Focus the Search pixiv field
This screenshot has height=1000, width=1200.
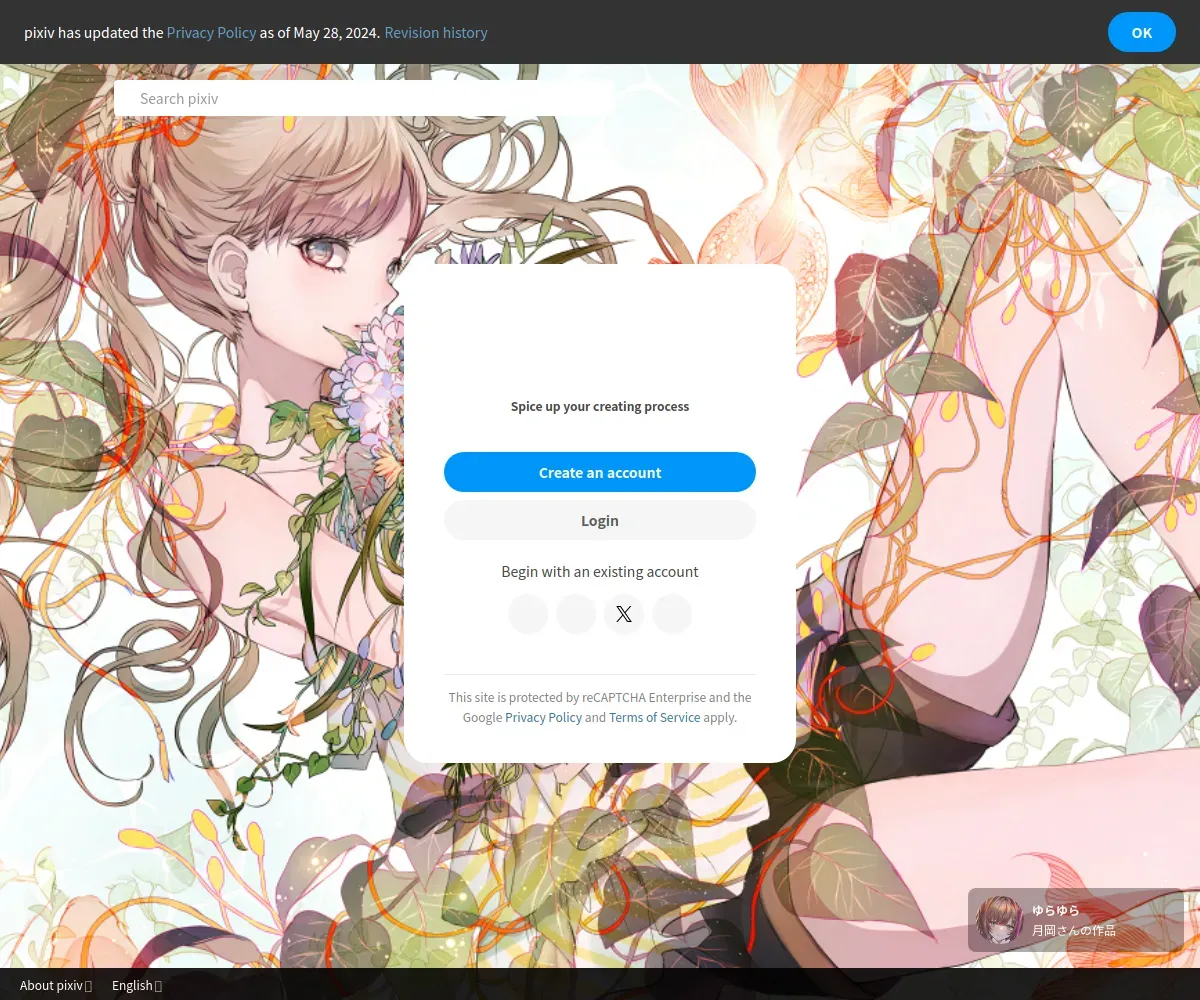click(x=364, y=98)
